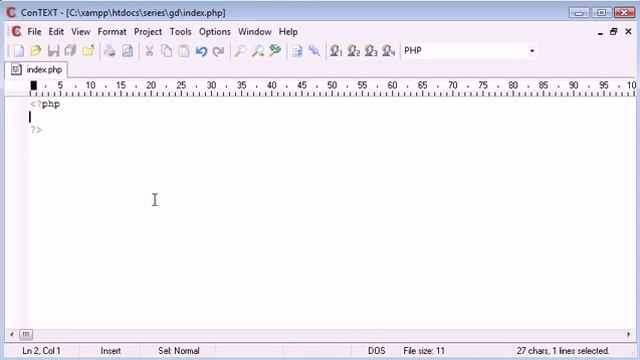This screenshot has height=360, width=640.
Task: Click the Redo arrow icon
Action: click(x=219, y=51)
